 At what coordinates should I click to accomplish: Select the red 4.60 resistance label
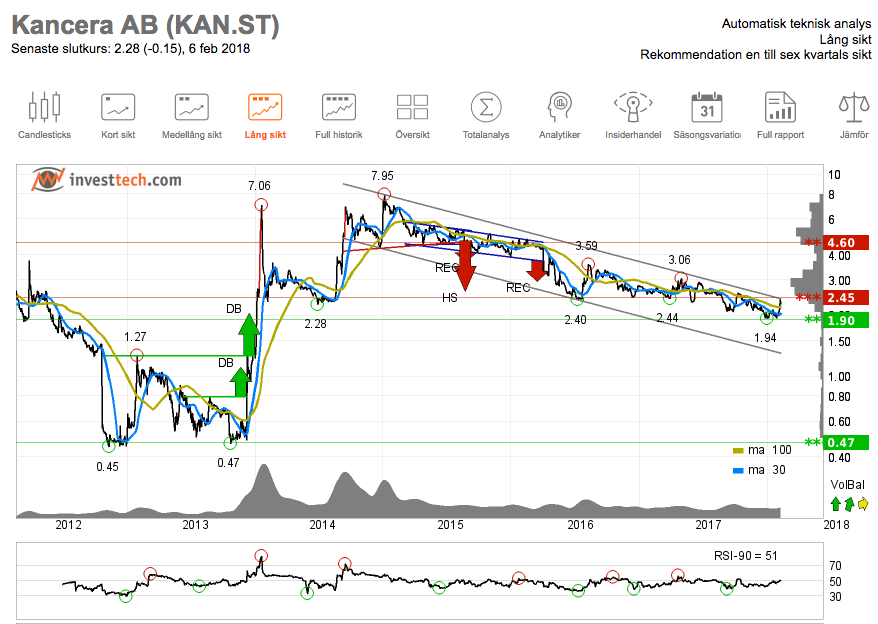coord(846,243)
